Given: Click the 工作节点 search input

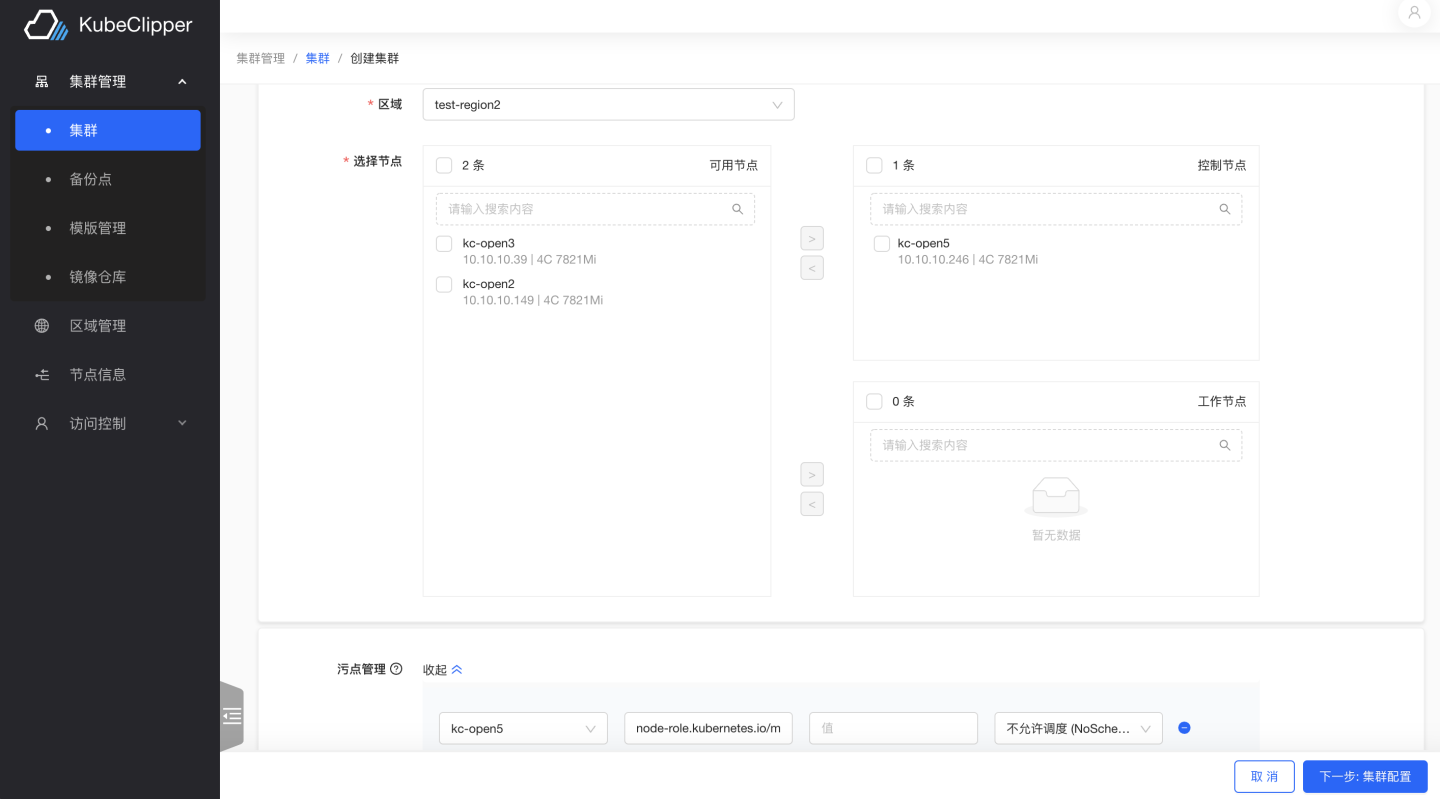Looking at the screenshot, I should [x=1056, y=445].
